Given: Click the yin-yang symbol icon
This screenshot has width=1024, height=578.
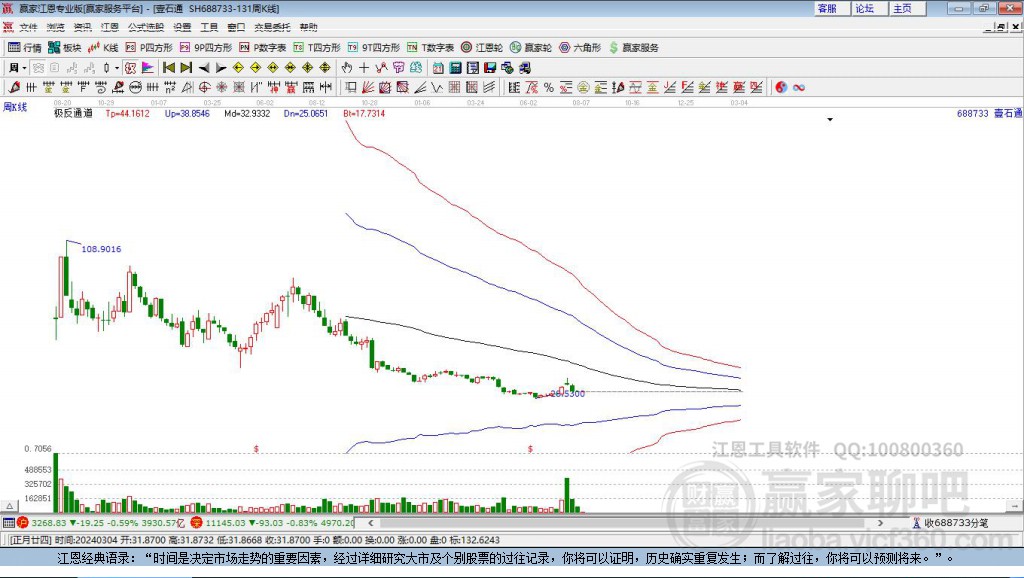Looking at the screenshot, I should click(781, 87).
